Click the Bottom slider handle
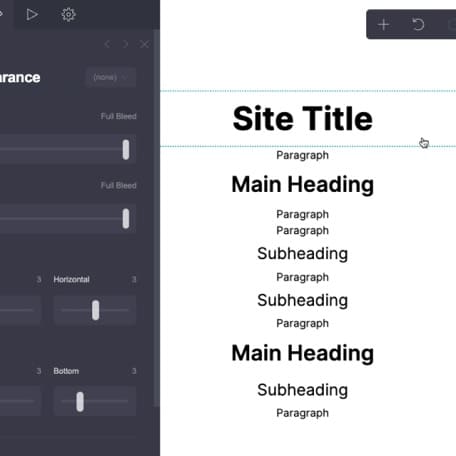Image resolution: width=456 pixels, height=456 pixels. [80, 402]
